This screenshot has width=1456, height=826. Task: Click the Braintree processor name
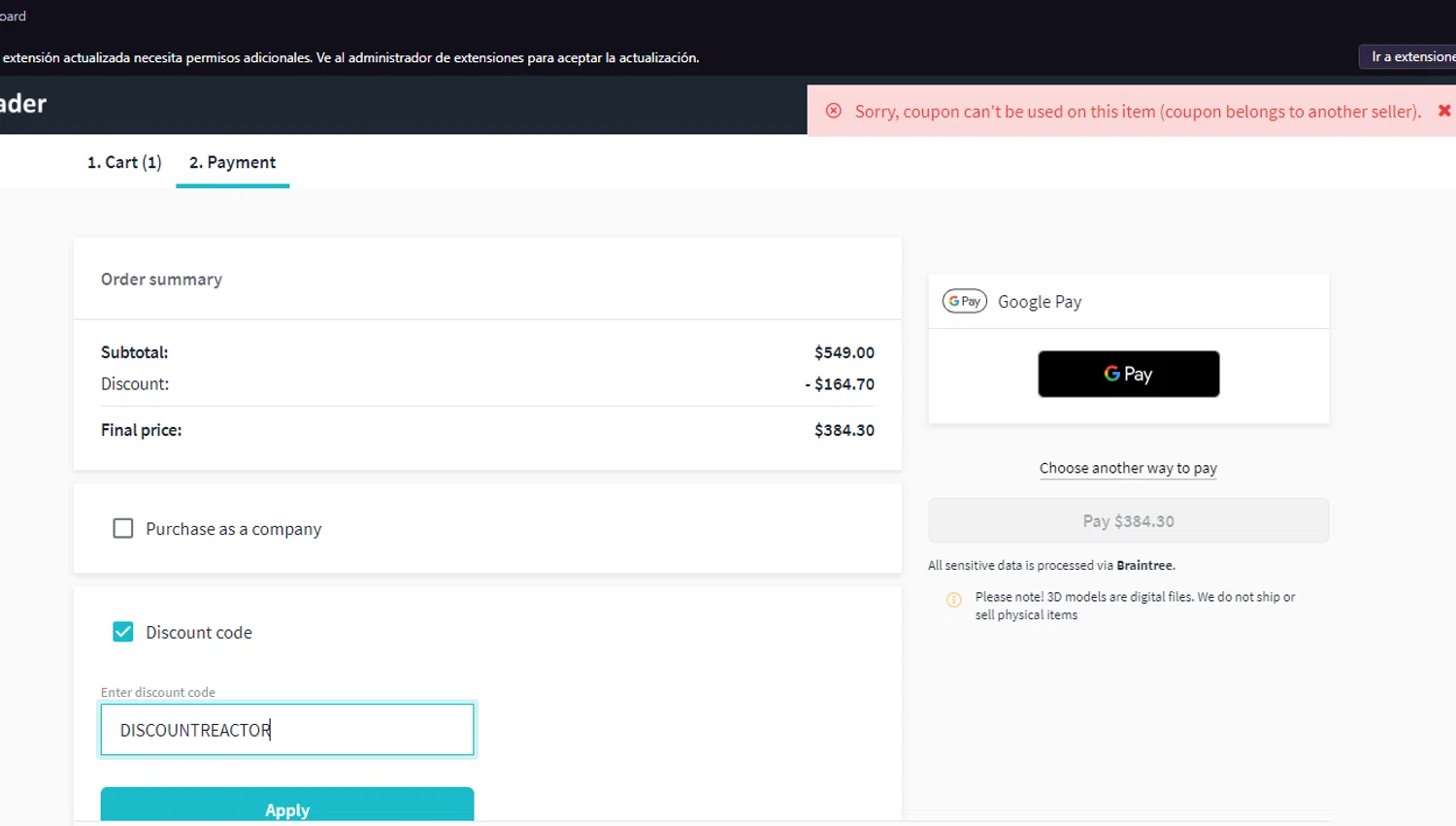tap(1144, 565)
